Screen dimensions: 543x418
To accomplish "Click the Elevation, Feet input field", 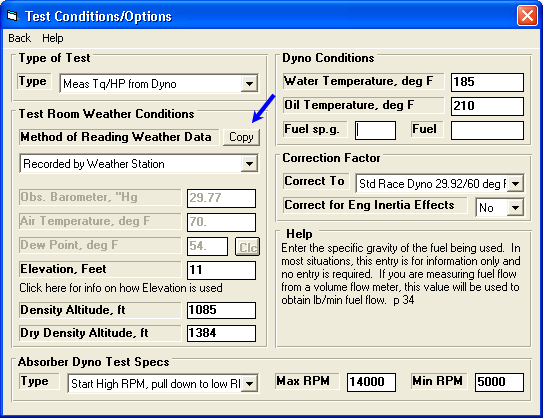I will click(221, 270).
